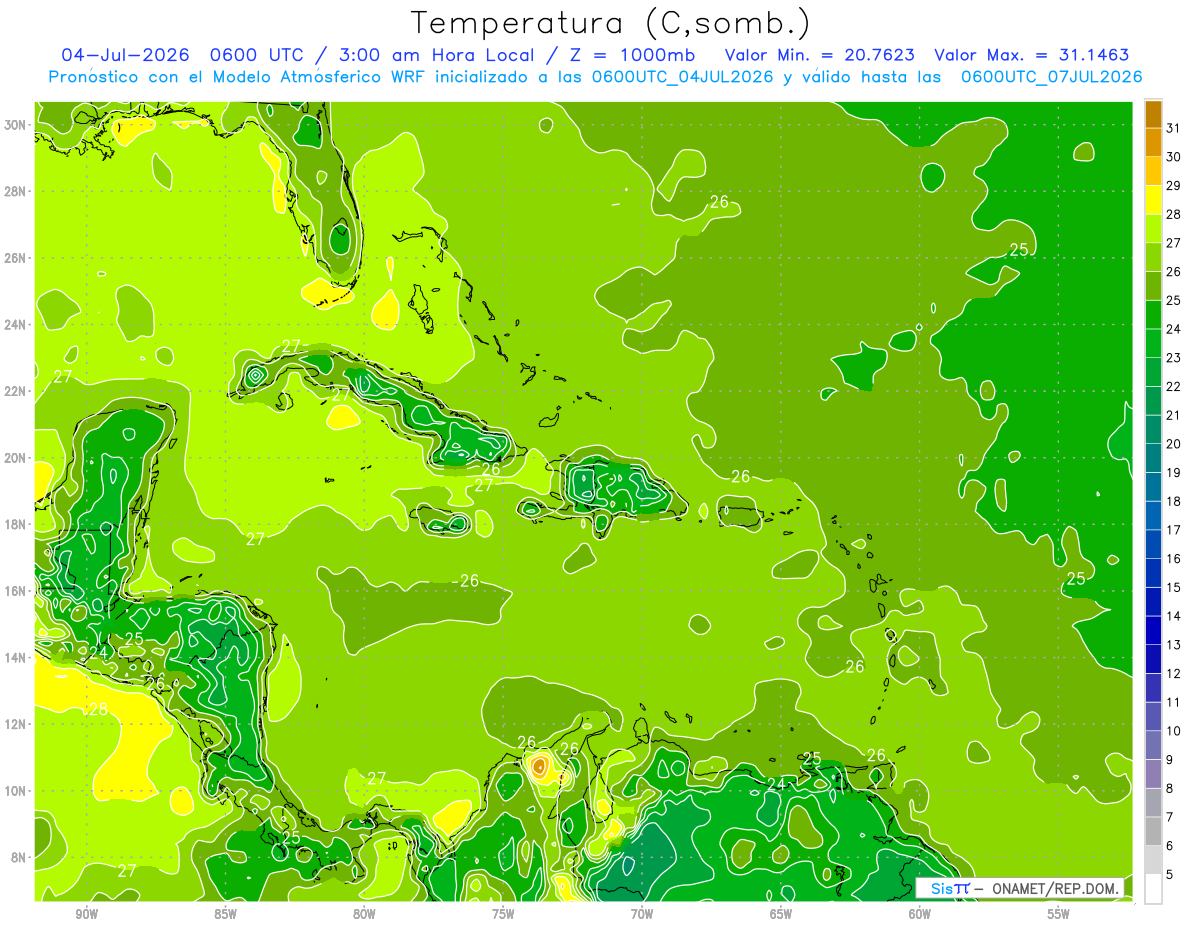The image size is (1200, 927).
Task: Pick the purple legend swatch between 9 and 10
Action: click(x=1153, y=745)
